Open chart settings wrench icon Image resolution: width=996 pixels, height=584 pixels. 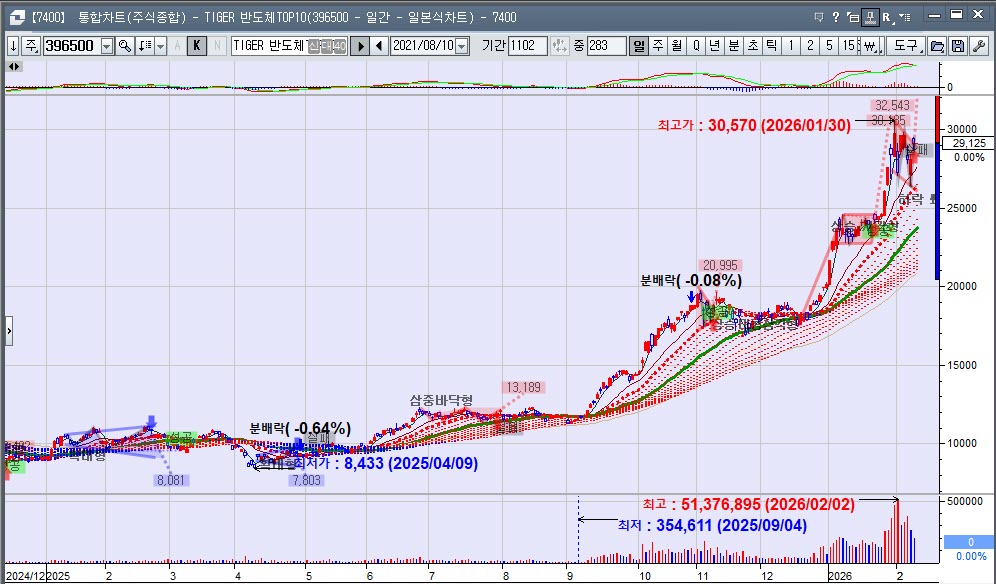tap(978, 46)
